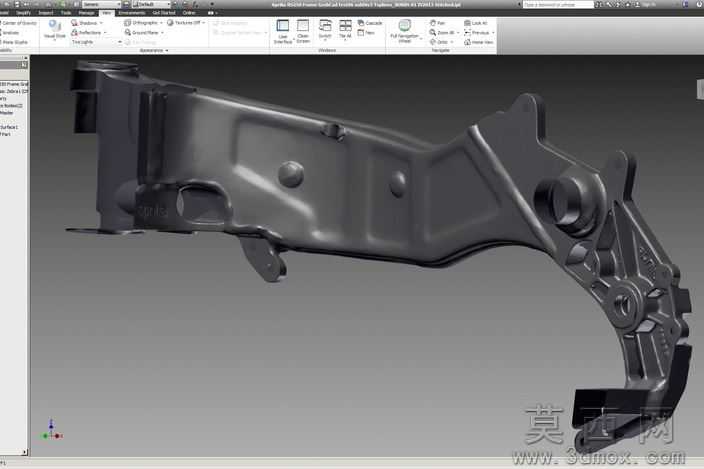Click the Look At tool
The width and height of the screenshot is (704, 469).
pyautogui.click(x=475, y=23)
